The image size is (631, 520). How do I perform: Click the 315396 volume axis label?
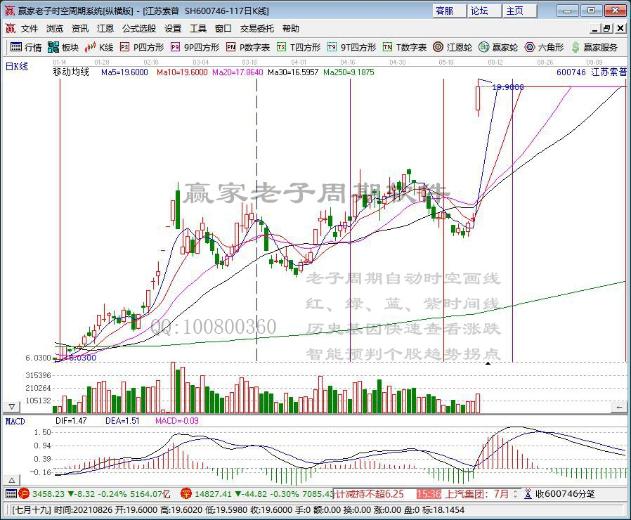tap(38, 375)
